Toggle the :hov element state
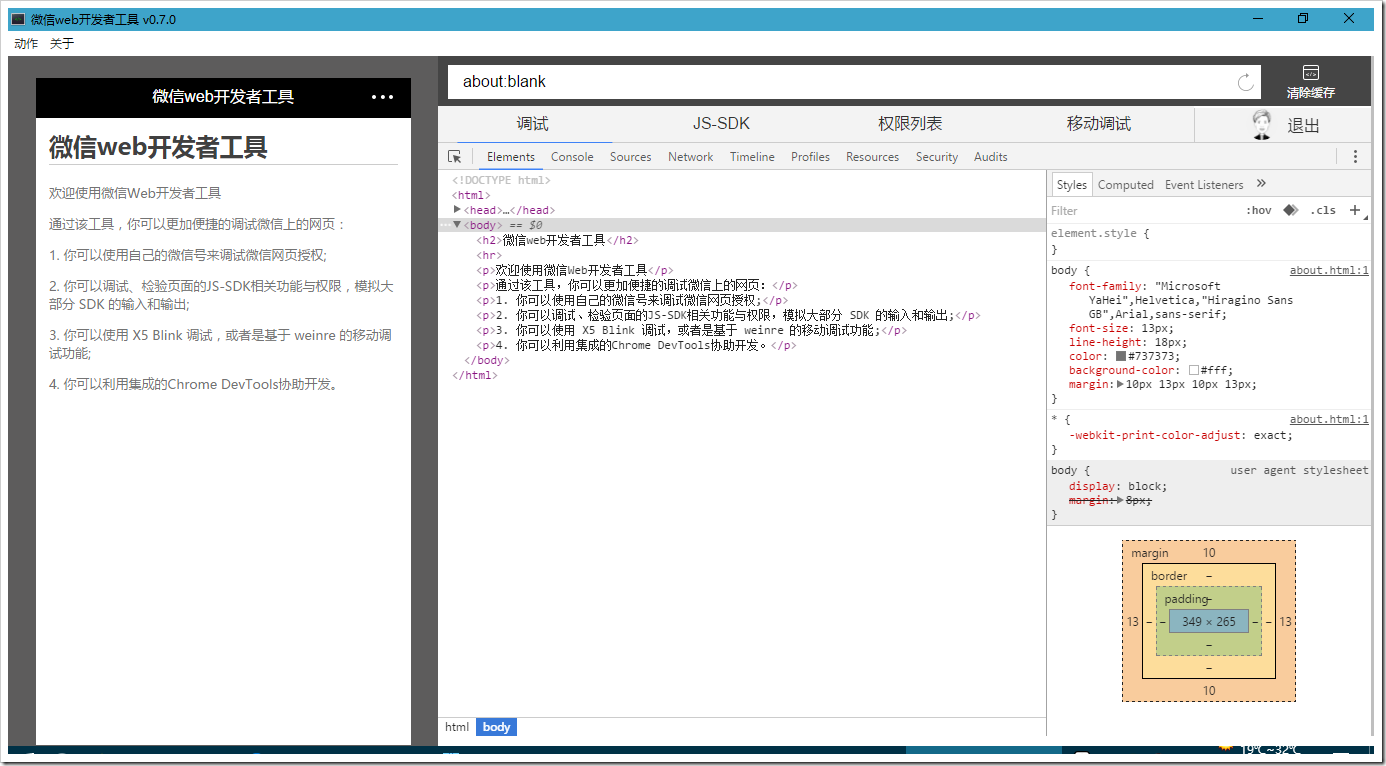Viewport: 1386px width, 766px height. tap(1258, 210)
